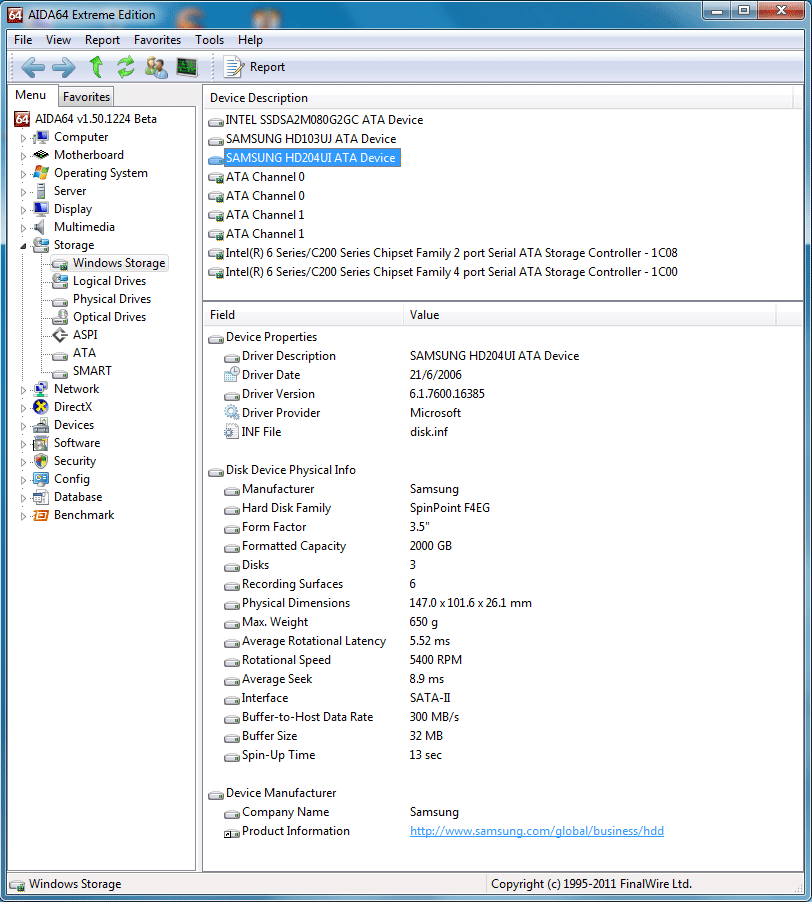812x902 pixels.
Task: Open the users audit icon on the toolbar
Action: 156,67
